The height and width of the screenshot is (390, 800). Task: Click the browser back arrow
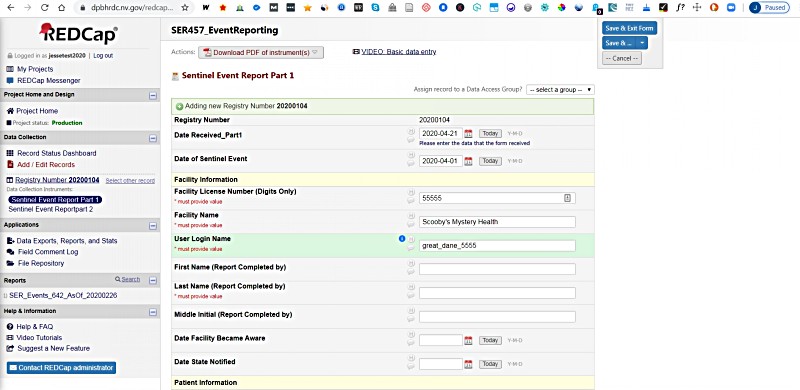12,8
